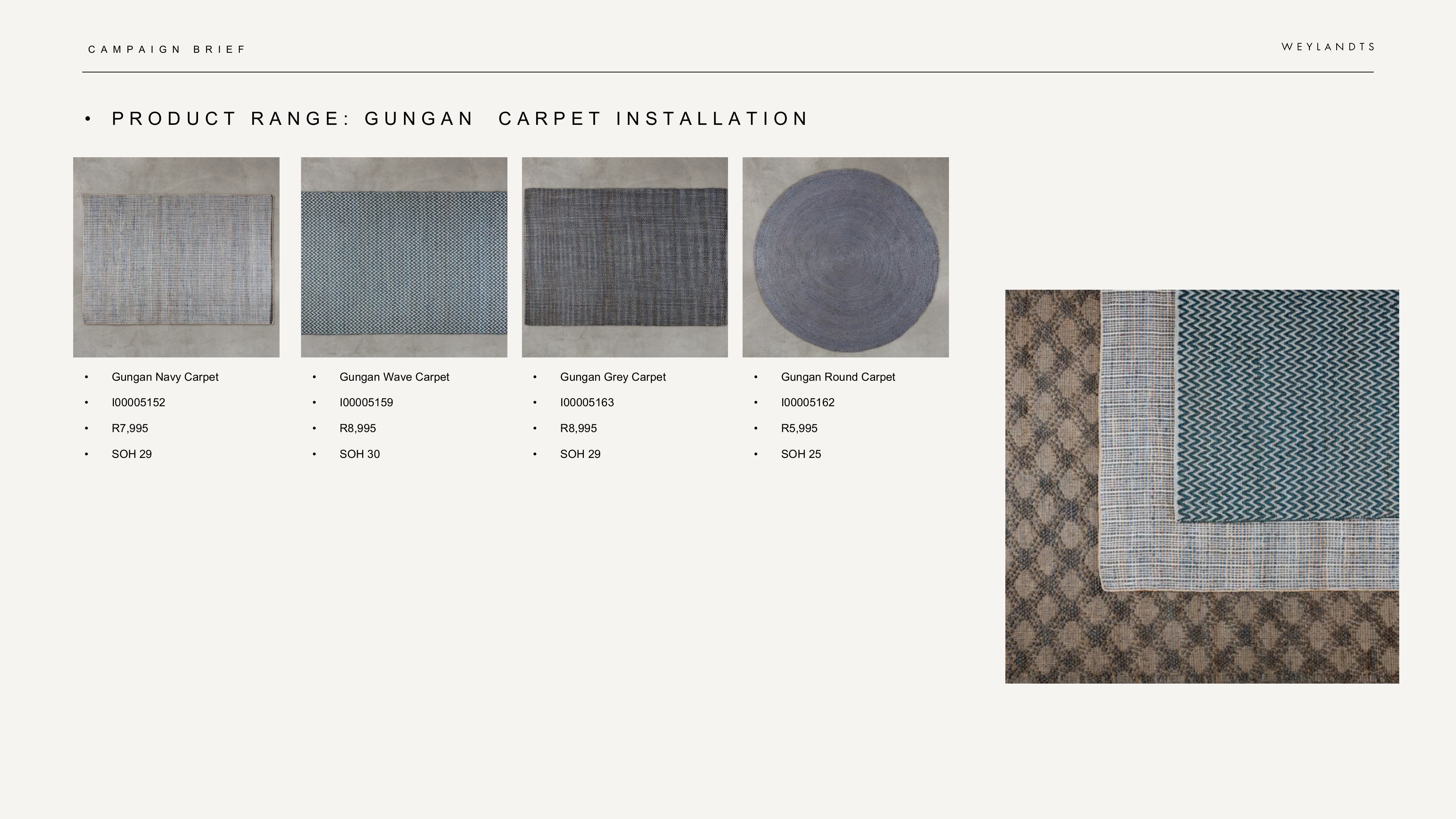Click the R5,995 price text
Image resolution: width=1456 pixels, height=819 pixels.
(800, 428)
